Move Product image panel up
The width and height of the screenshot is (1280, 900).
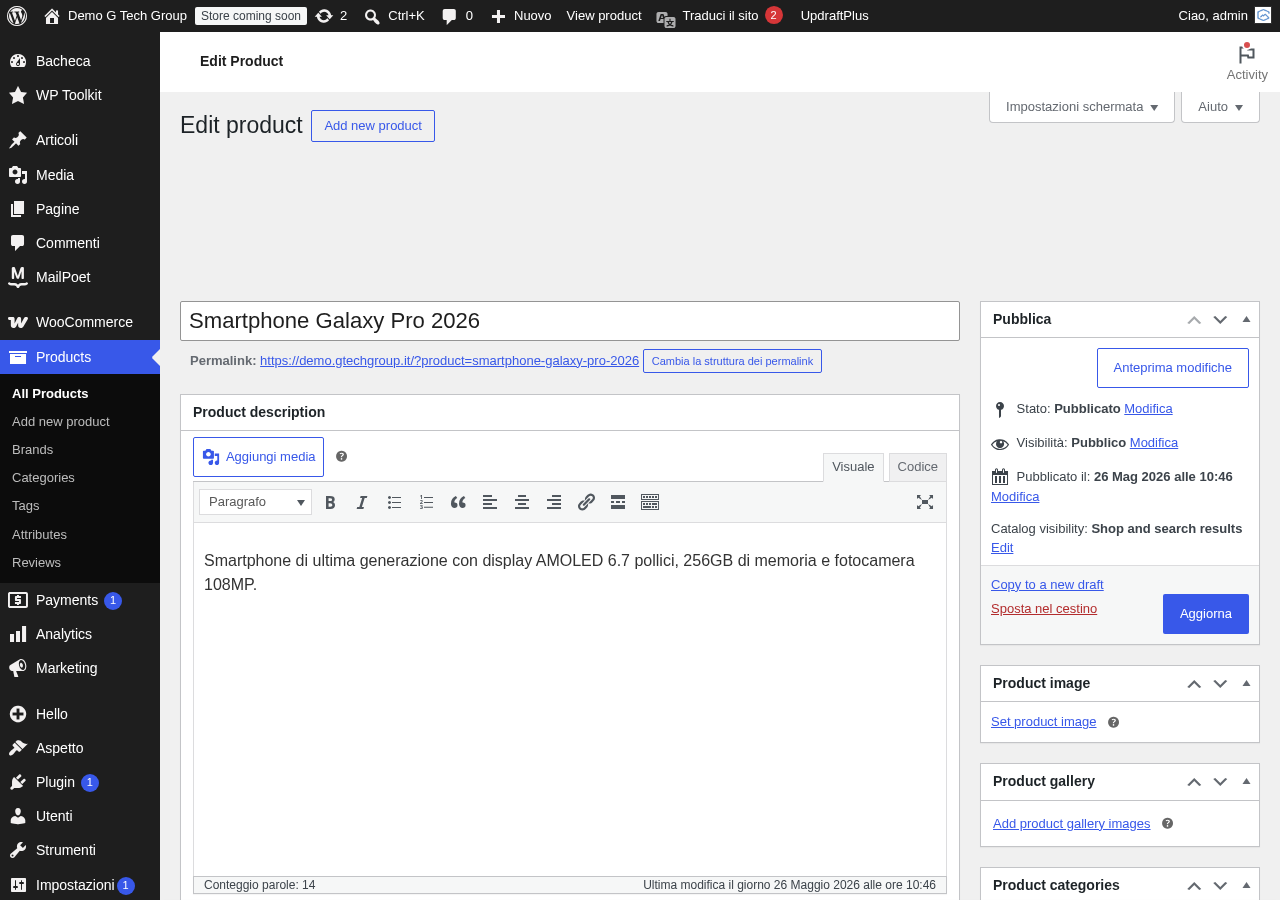click(1194, 684)
